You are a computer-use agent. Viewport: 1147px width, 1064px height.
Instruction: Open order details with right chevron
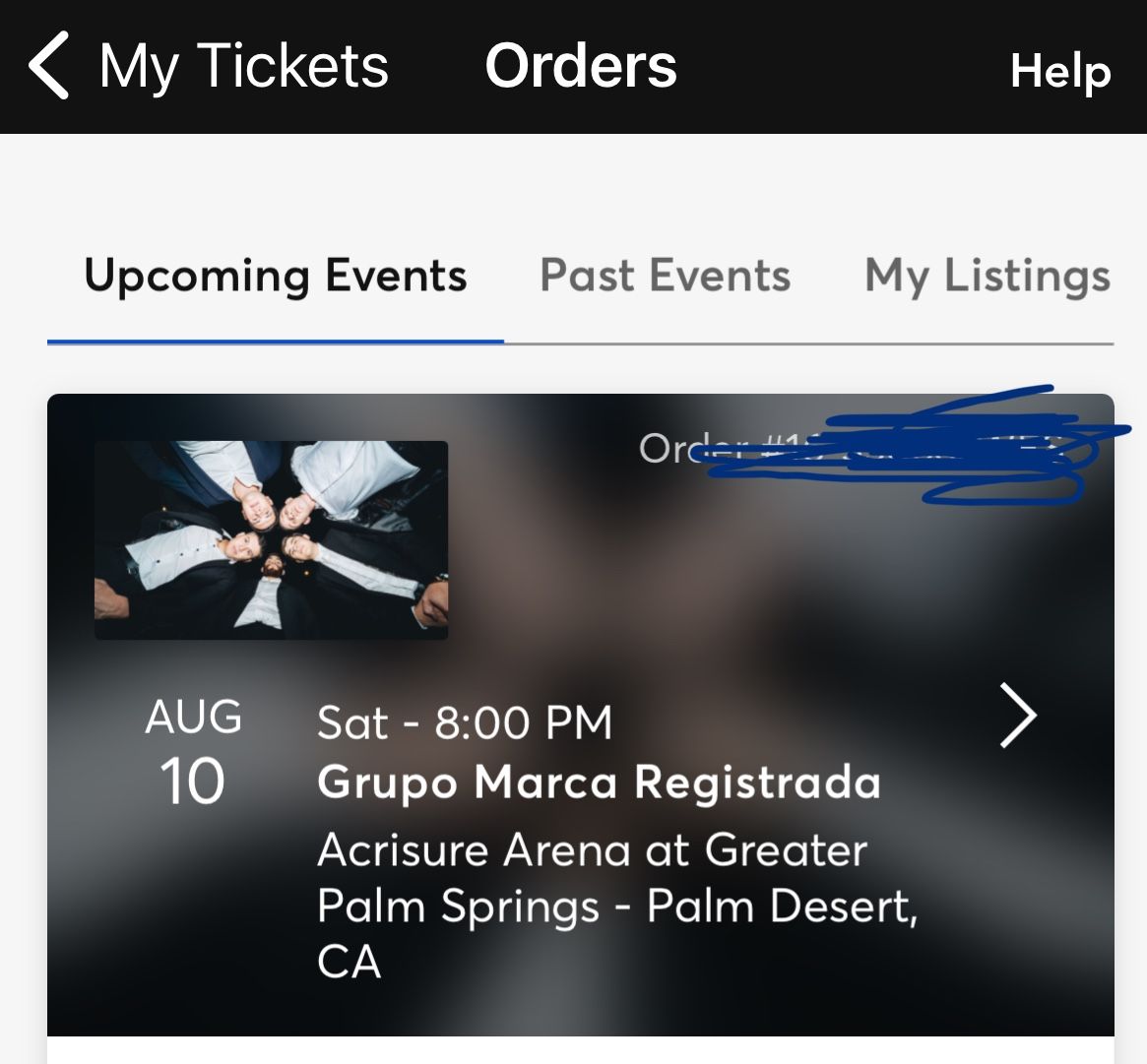[1018, 716]
